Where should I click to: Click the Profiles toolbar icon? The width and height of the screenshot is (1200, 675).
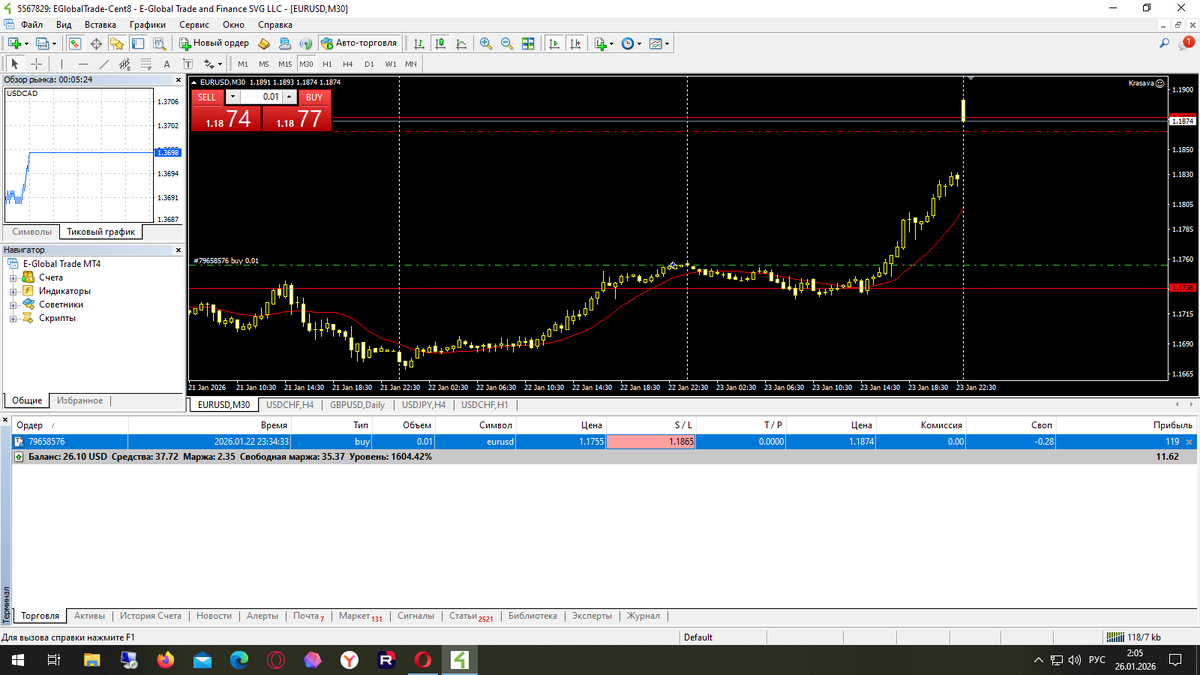tap(43, 43)
